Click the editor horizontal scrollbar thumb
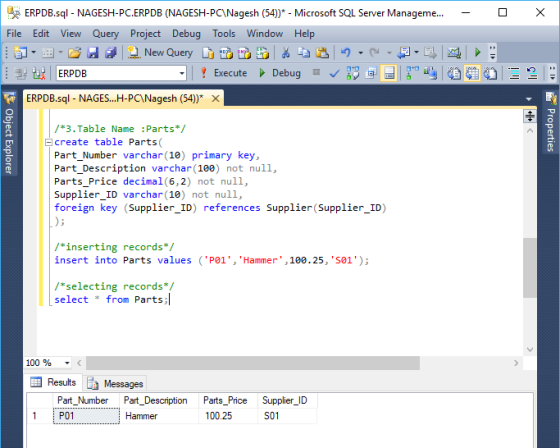Viewport: 560px width, 448px height. tap(252, 363)
